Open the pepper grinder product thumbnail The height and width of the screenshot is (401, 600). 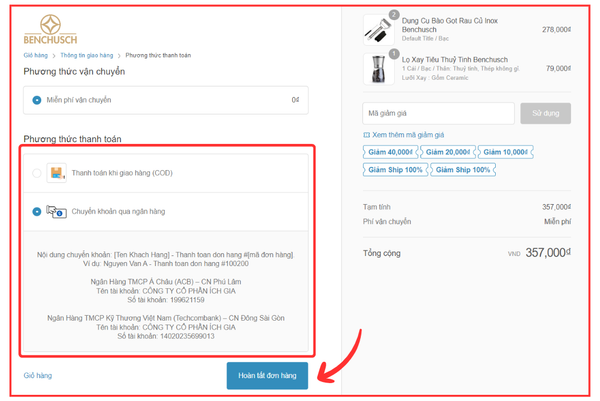click(378, 68)
